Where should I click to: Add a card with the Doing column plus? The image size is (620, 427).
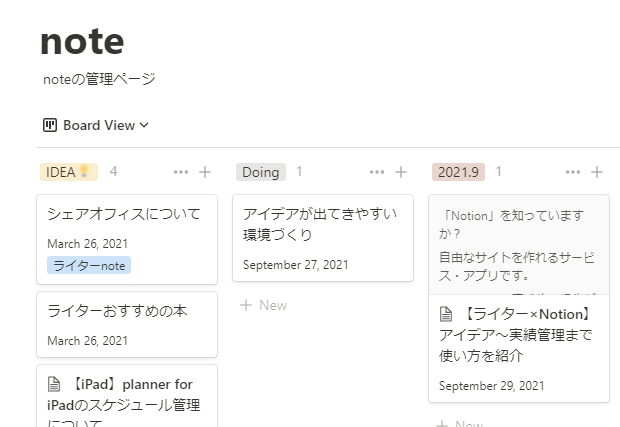(401, 172)
